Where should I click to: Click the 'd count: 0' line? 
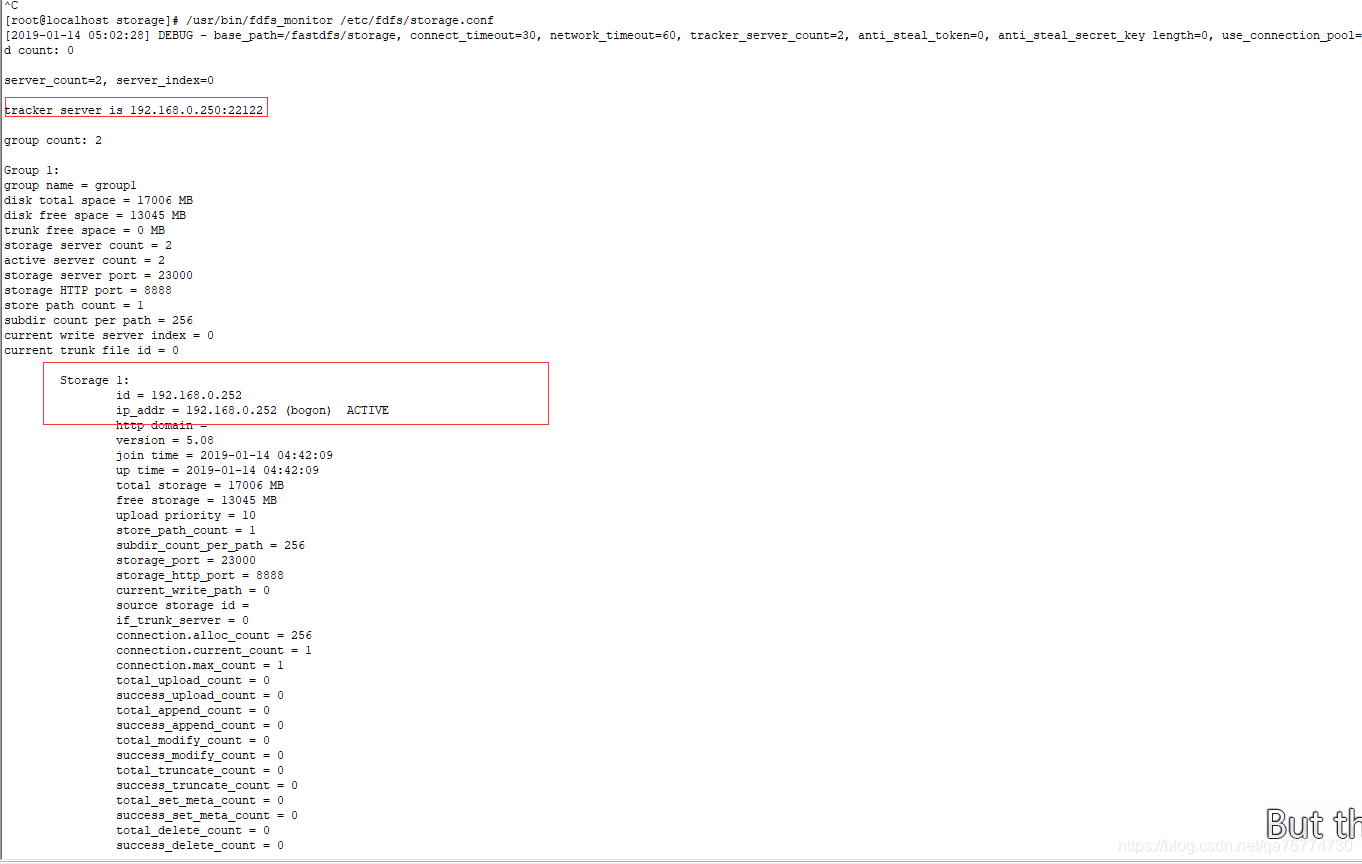click(39, 50)
